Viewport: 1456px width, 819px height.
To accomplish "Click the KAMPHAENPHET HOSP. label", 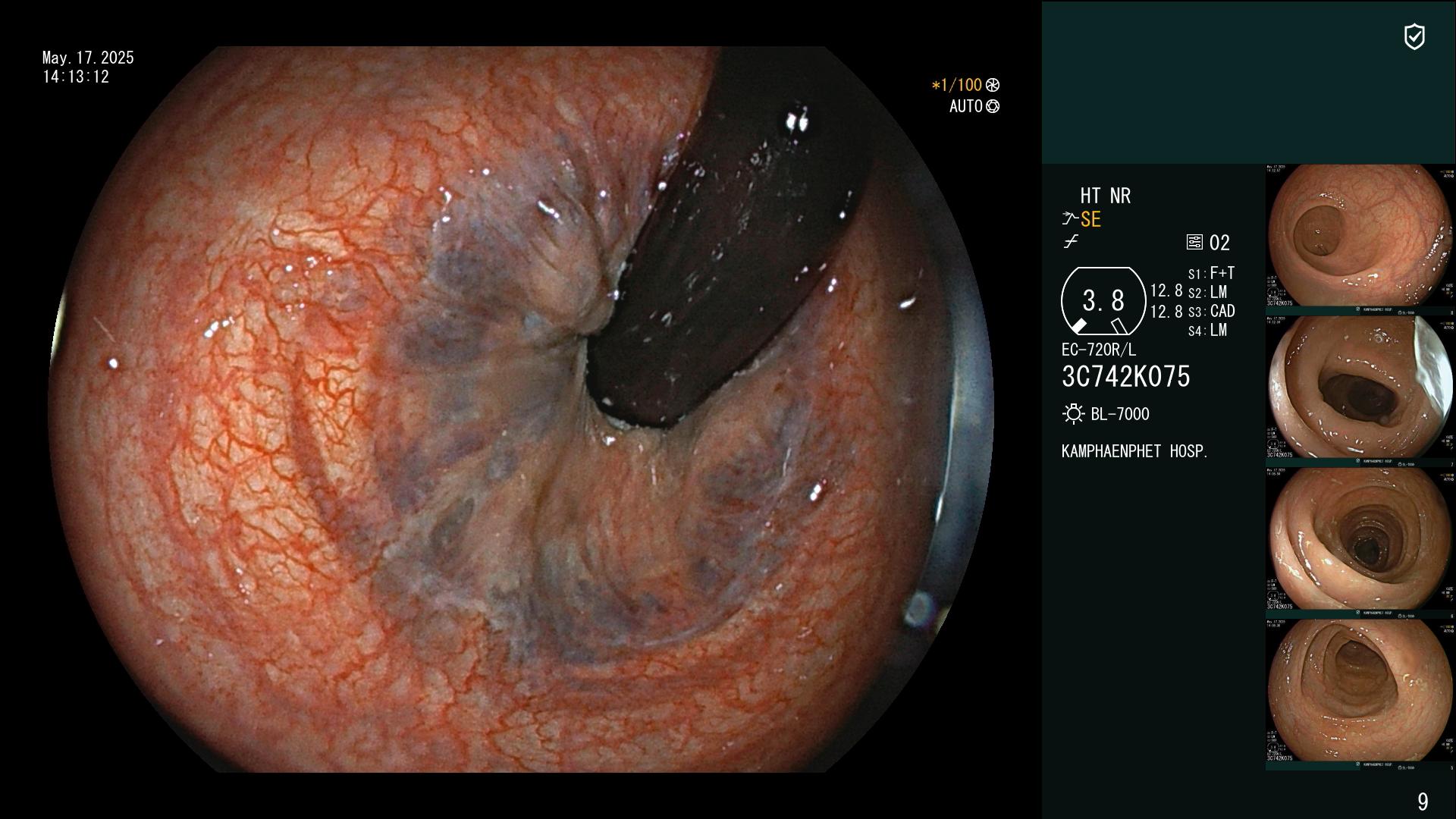I will (x=1134, y=451).
